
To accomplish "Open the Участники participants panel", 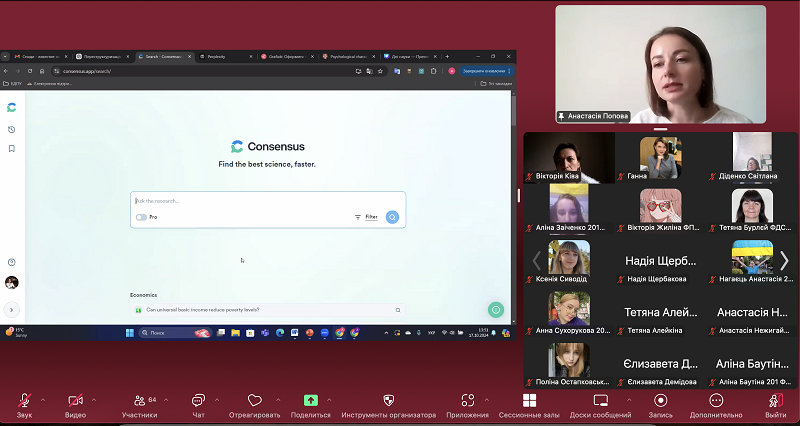I will pyautogui.click(x=140, y=406).
